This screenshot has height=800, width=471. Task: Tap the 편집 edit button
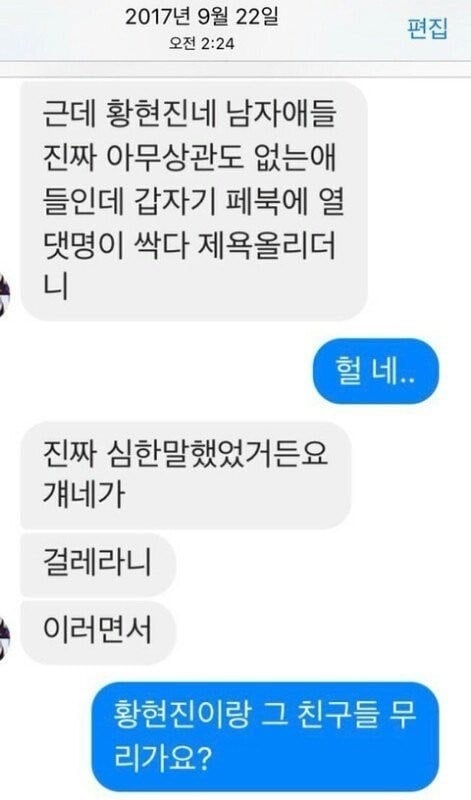tap(428, 29)
